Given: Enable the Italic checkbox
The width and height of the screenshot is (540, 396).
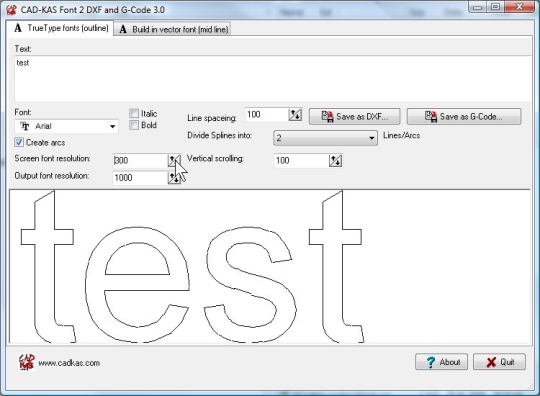Looking at the screenshot, I should 134,113.
